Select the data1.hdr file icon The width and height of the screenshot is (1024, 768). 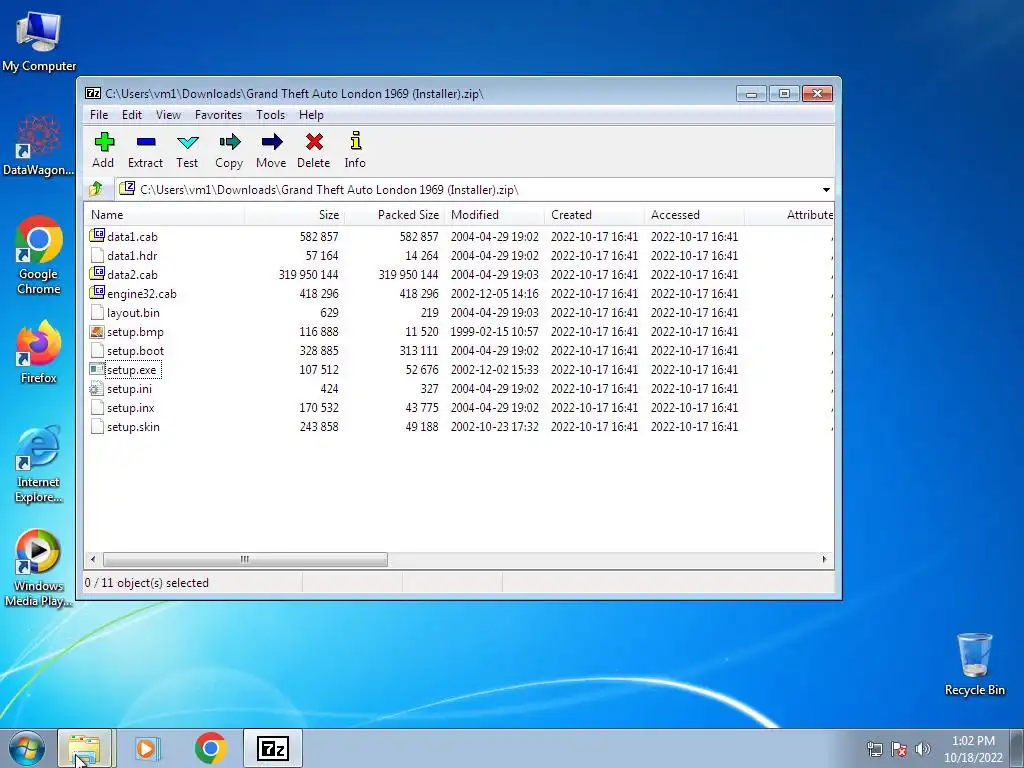pyautogui.click(x=97, y=255)
